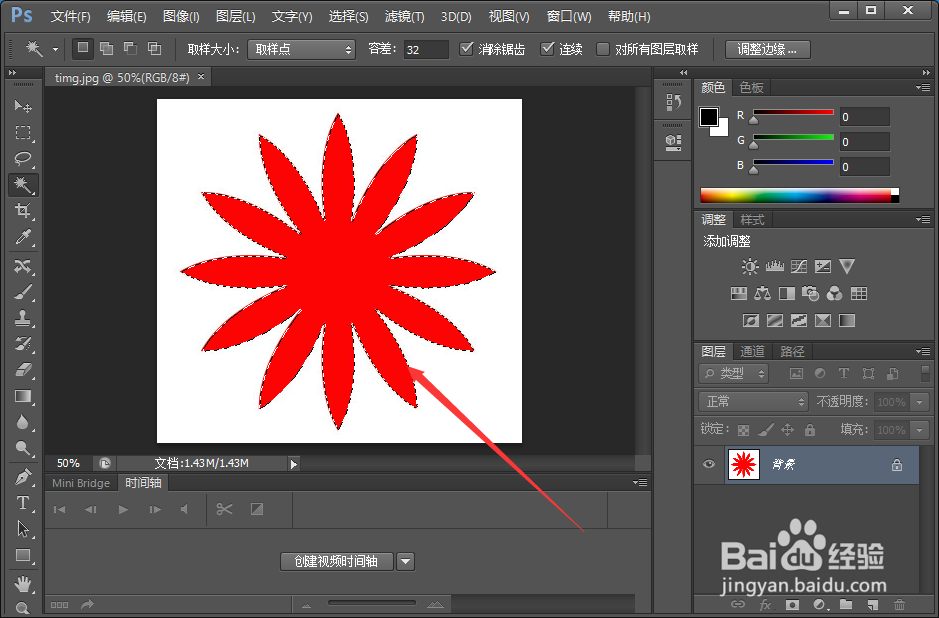
Task: Click the red (R) slider
Action: 793,113
